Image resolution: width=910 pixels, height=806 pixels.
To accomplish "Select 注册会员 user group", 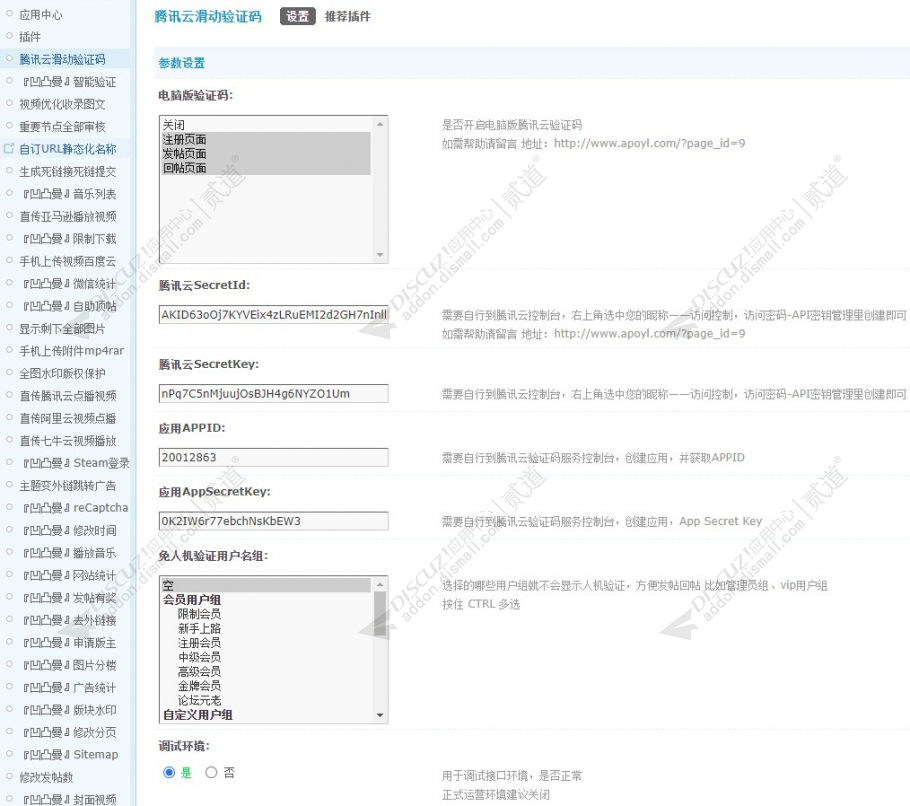I will [199, 643].
